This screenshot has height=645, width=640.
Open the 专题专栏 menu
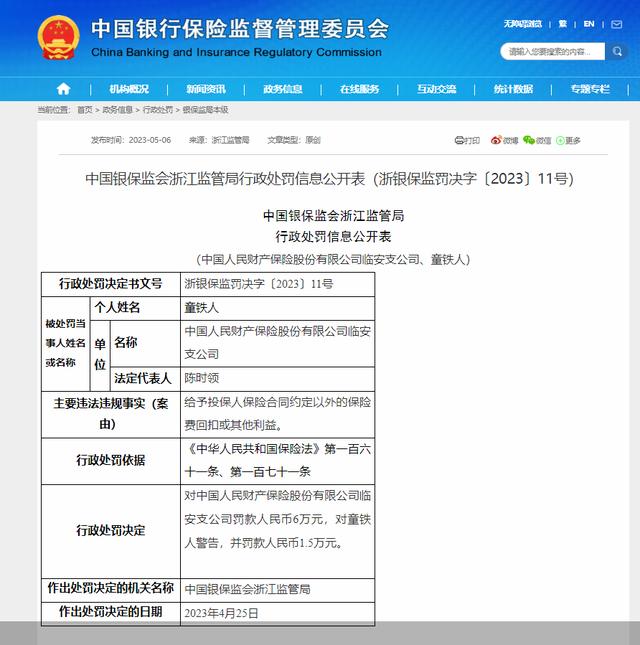(590, 89)
